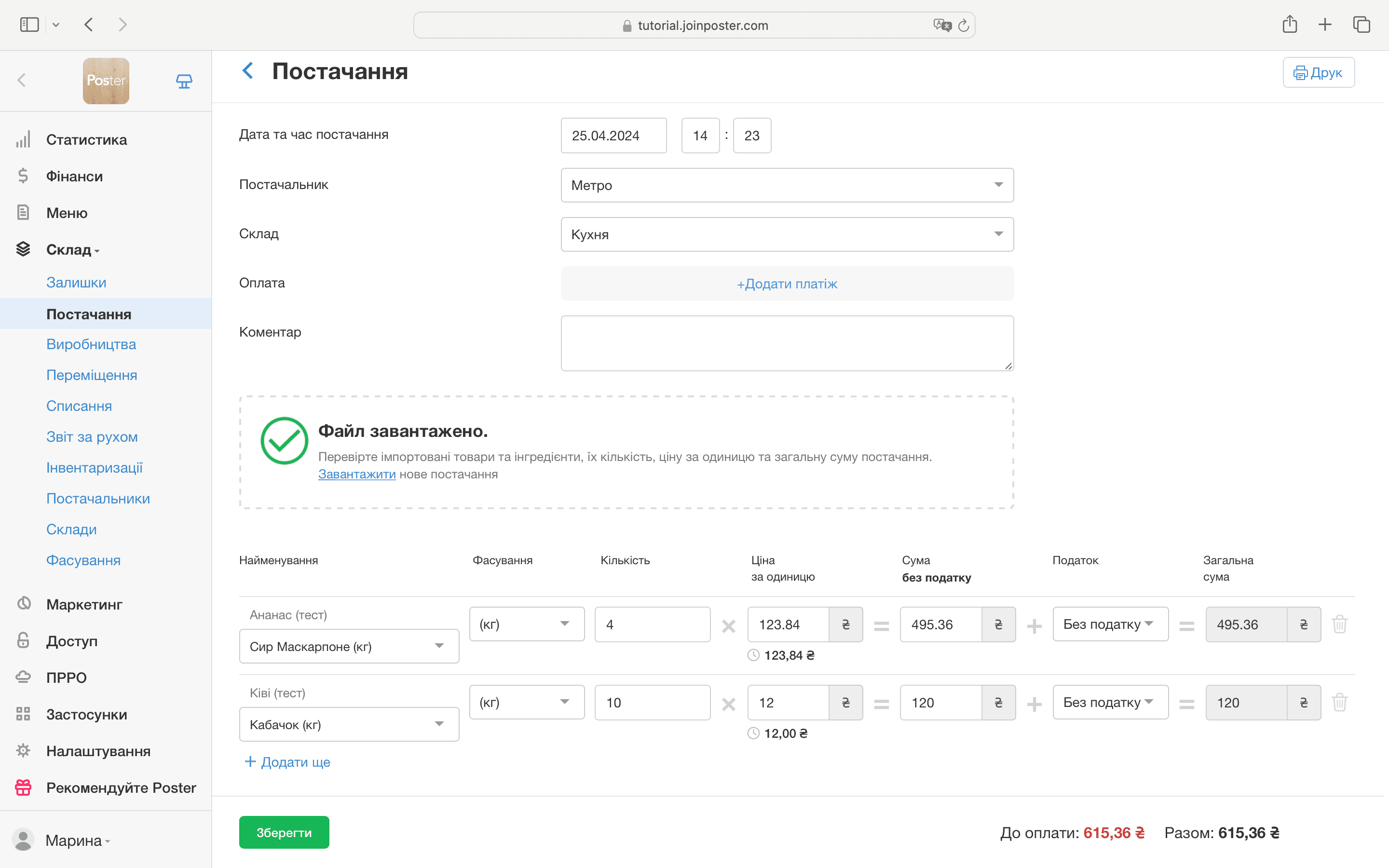Open Інвентаризації in the sidebar
1389x868 pixels.
(95, 468)
